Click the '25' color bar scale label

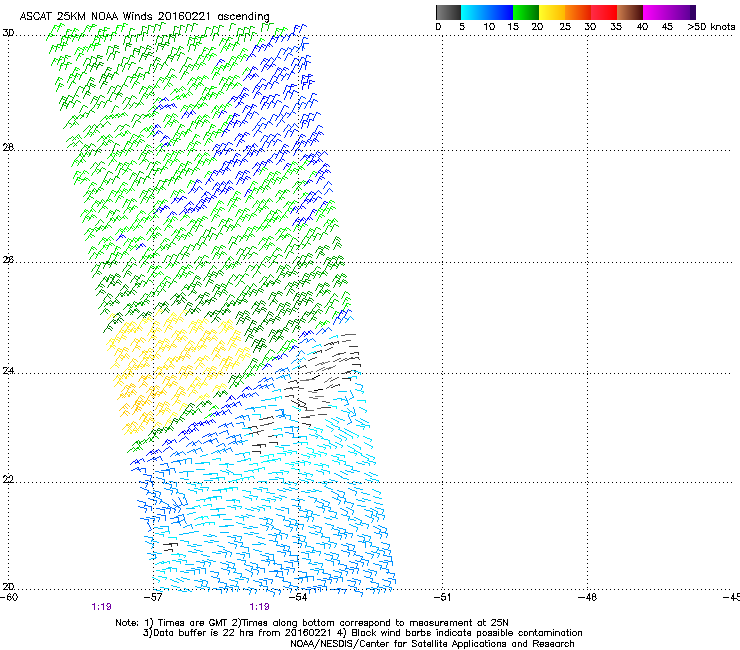[x=565, y=27]
